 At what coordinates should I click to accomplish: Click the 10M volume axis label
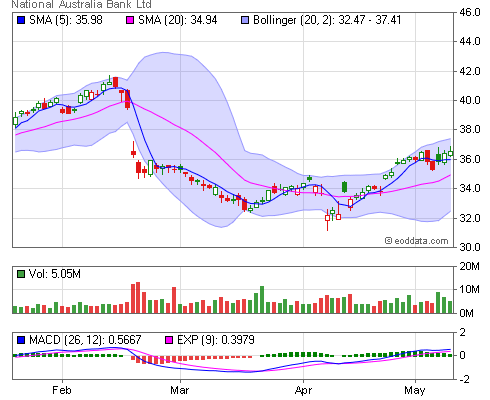469,289
